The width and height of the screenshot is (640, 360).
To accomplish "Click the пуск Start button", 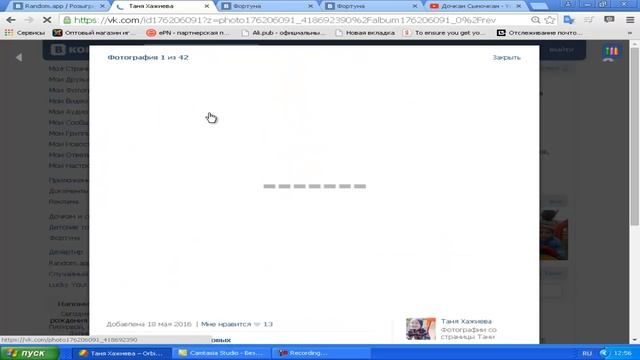I will tap(29, 353).
